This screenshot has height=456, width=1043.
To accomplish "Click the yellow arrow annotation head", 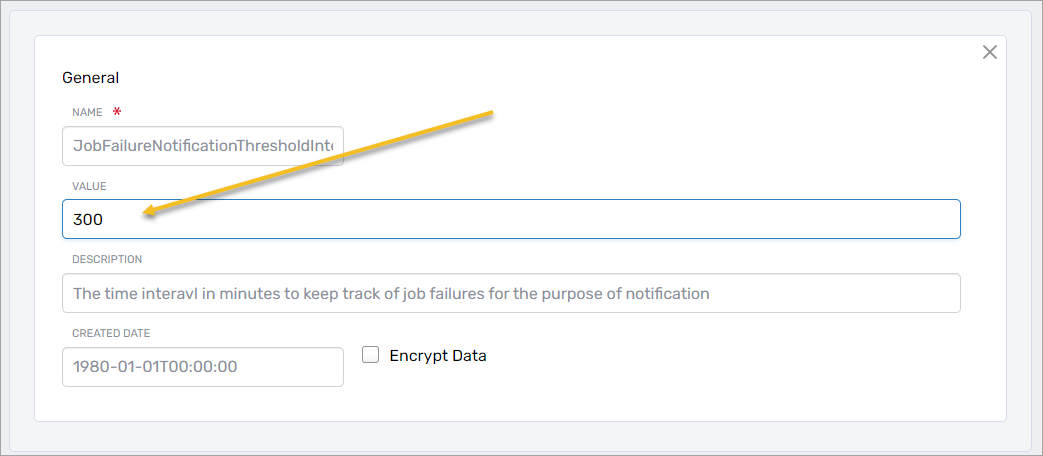I will coord(150,211).
